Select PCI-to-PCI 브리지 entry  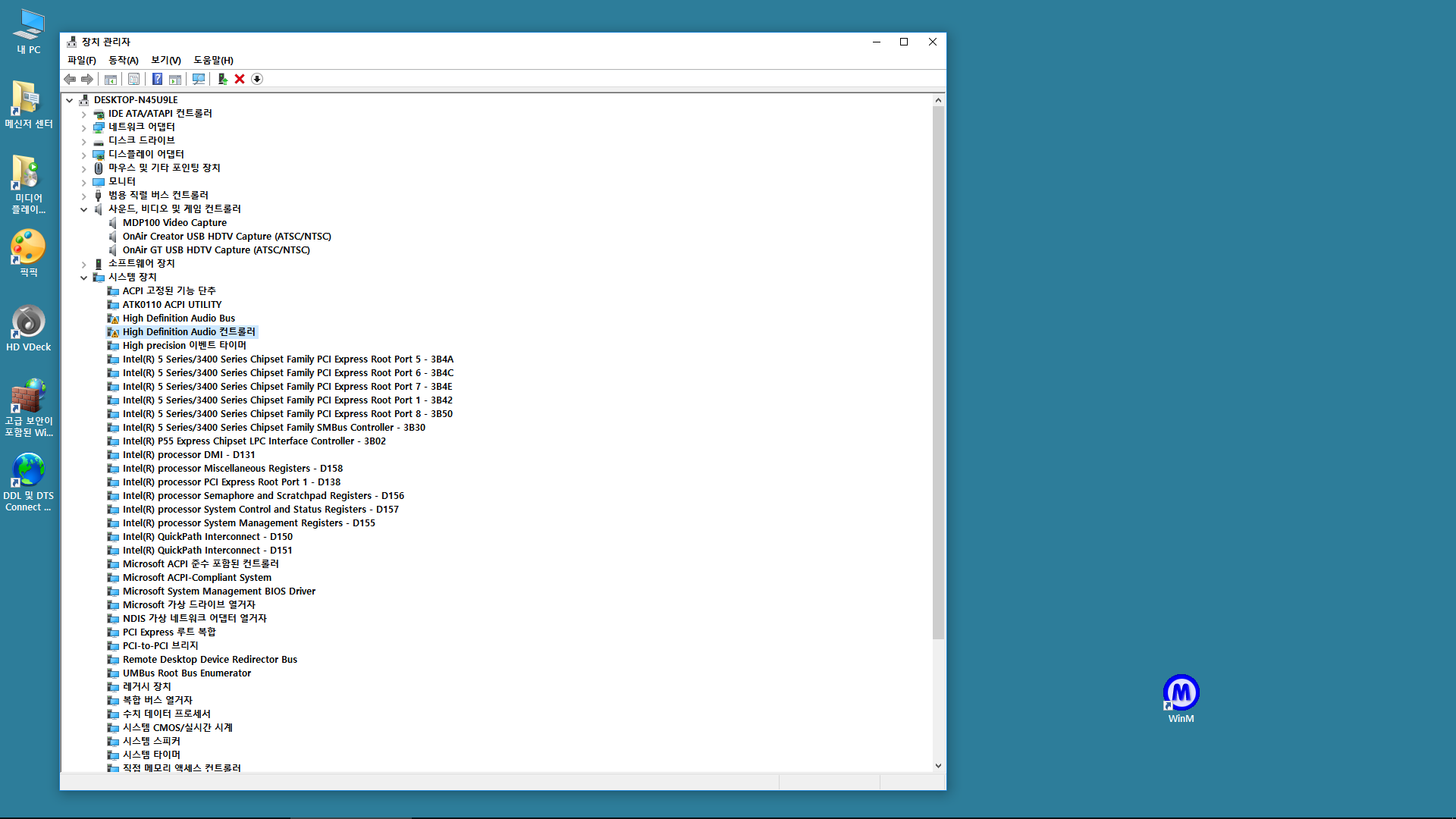(x=161, y=646)
